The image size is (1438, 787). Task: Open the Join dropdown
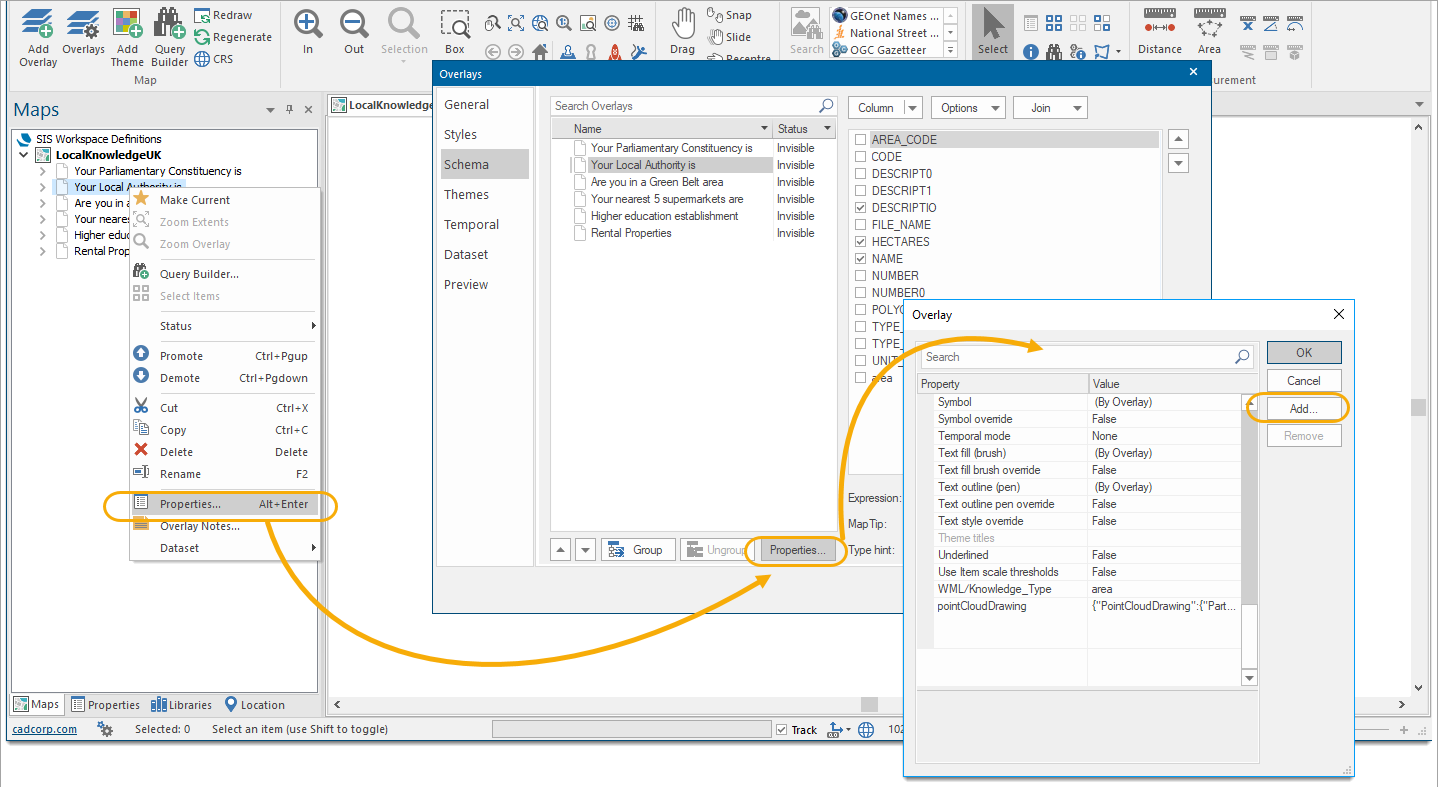pyautogui.click(x=1050, y=107)
